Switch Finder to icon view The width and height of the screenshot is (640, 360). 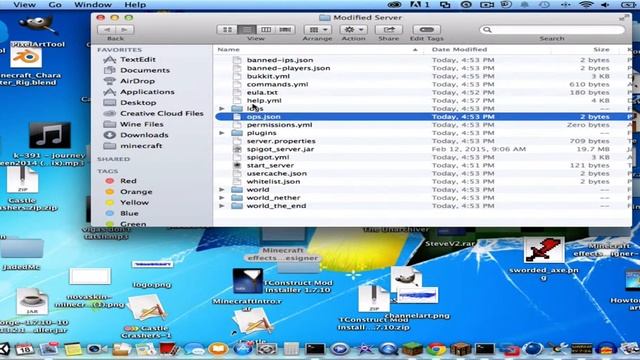coord(227,30)
